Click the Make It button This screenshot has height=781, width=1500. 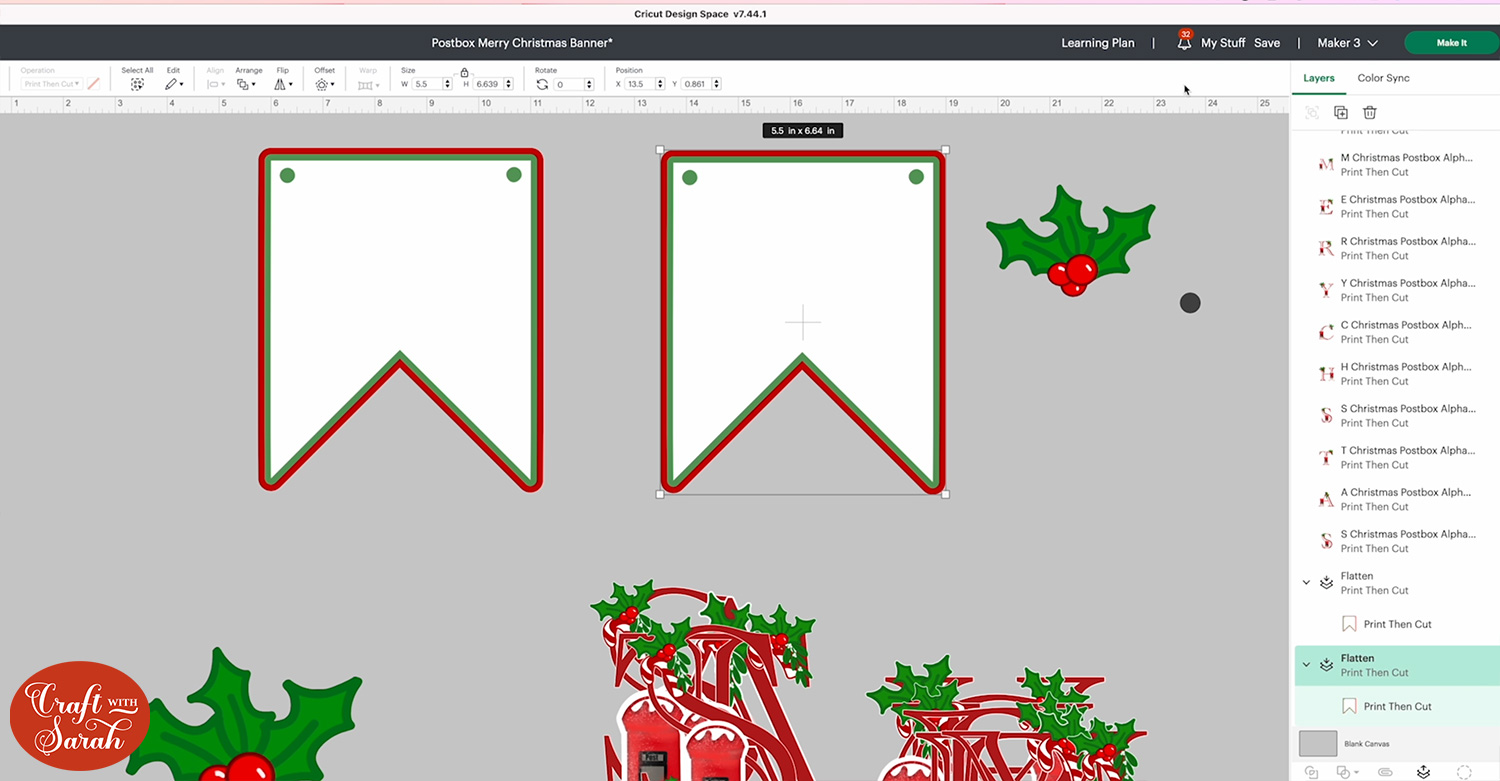click(1451, 43)
